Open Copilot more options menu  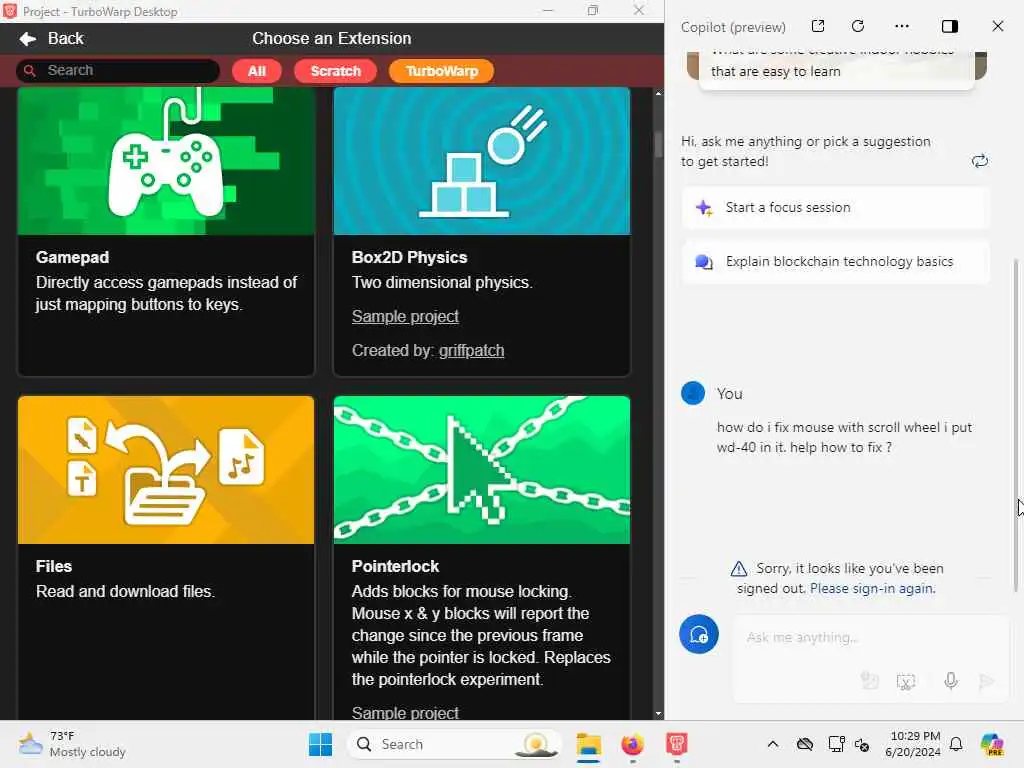pyautogui.click(x=902, y=26)
